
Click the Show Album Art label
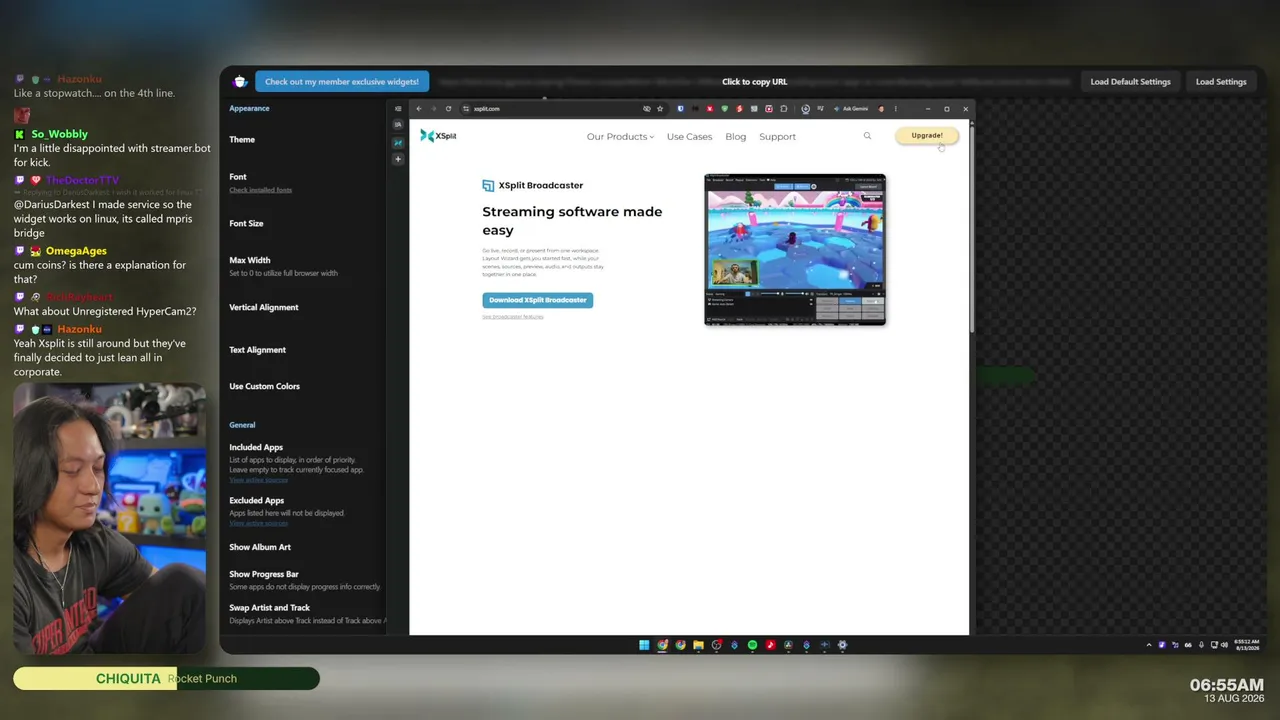pos(260,547)
